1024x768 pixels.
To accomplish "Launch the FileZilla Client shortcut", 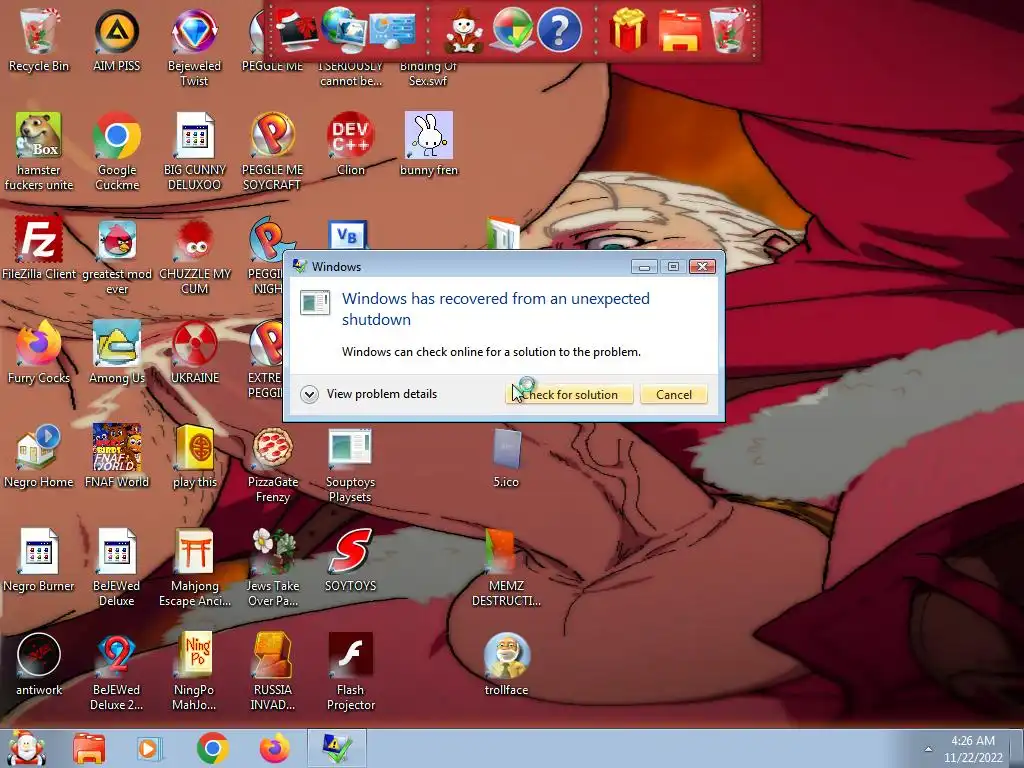I will click(39, 248).
